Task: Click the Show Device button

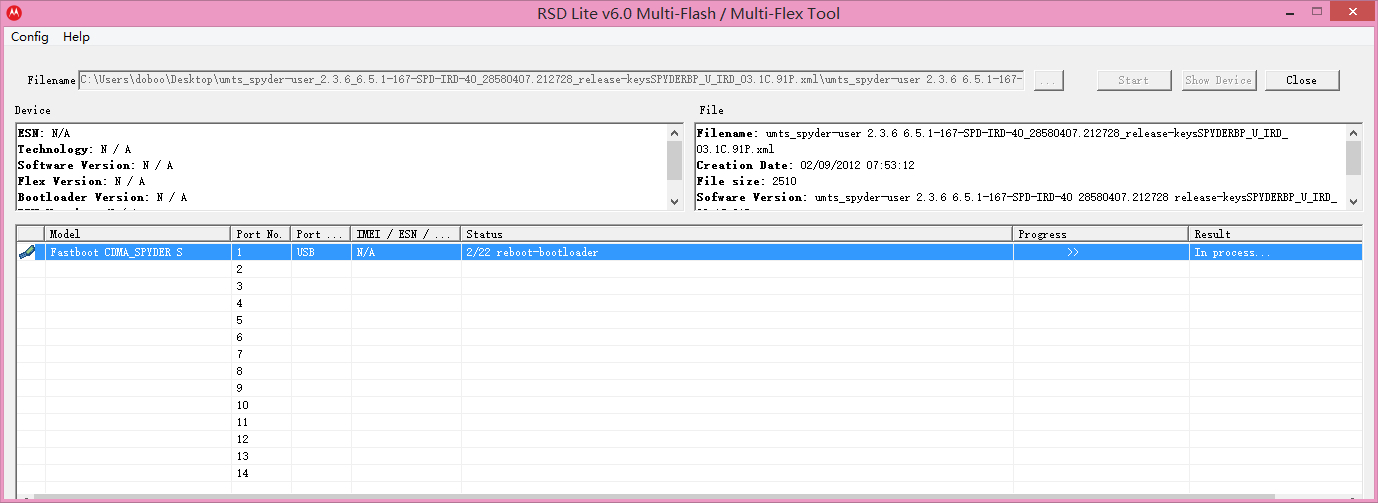Action: click(1218, 80)
